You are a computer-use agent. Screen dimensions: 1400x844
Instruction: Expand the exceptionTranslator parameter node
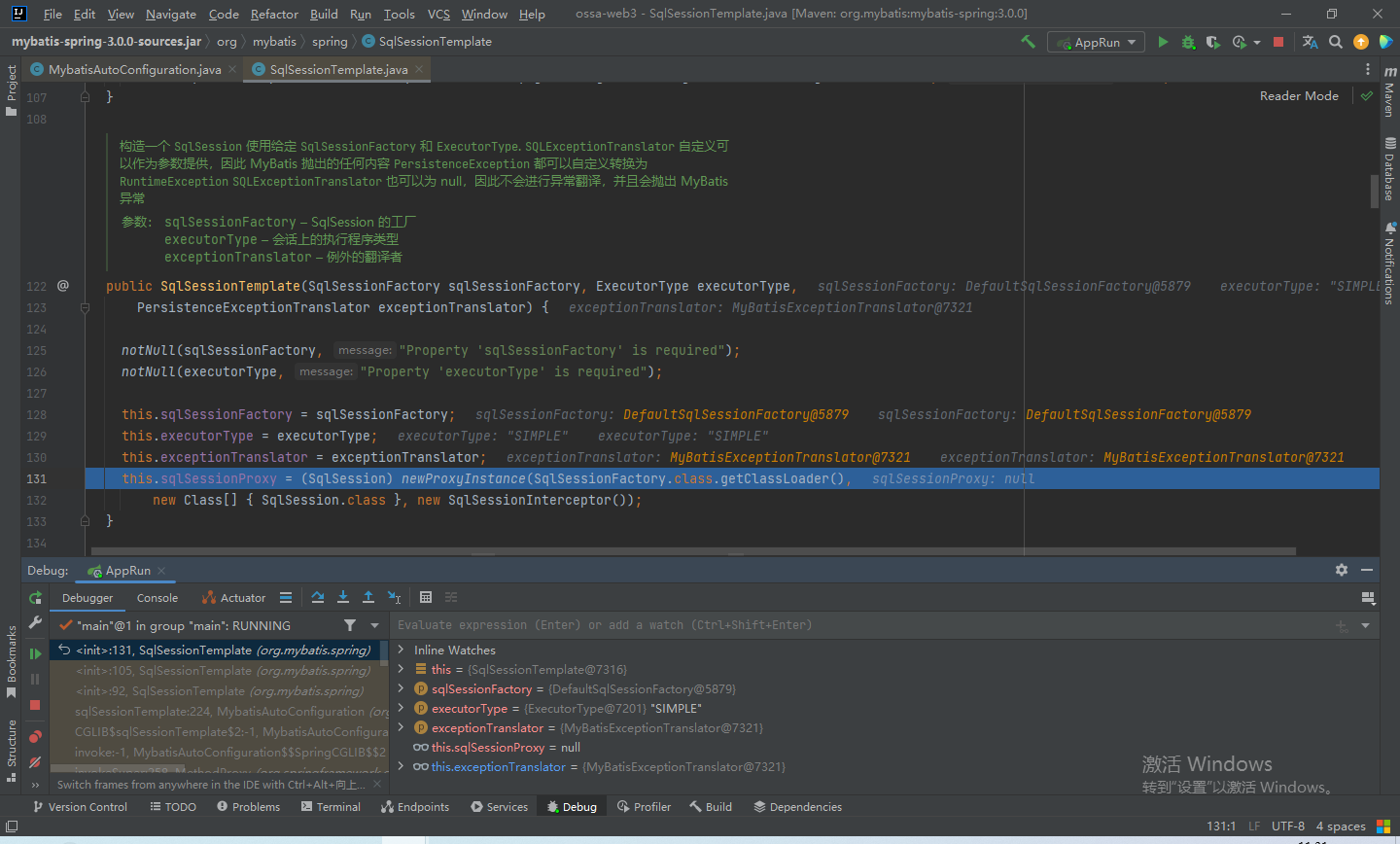pyautogui.click(x=401, y=727)
